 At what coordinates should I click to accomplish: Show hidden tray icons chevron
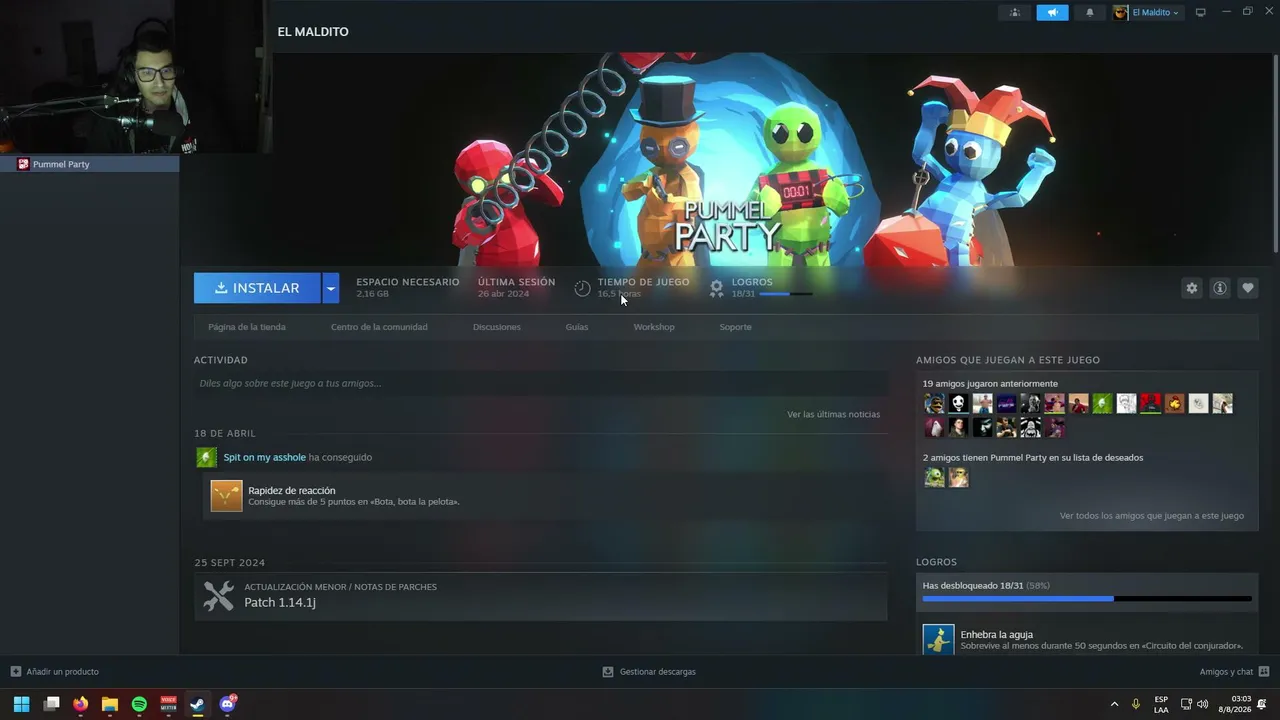(x=1114, y=704)
